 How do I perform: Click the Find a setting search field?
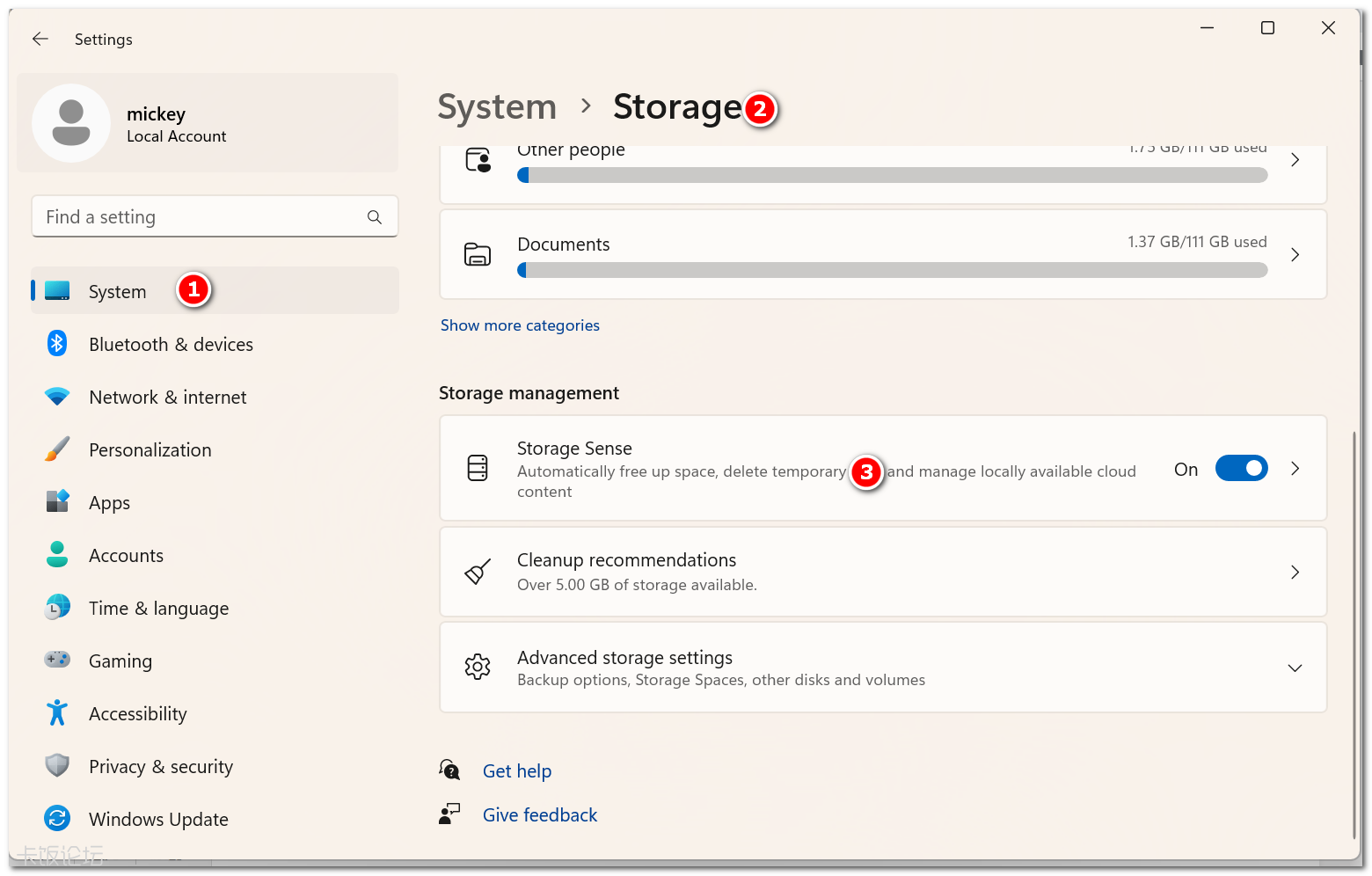point(215,216)
